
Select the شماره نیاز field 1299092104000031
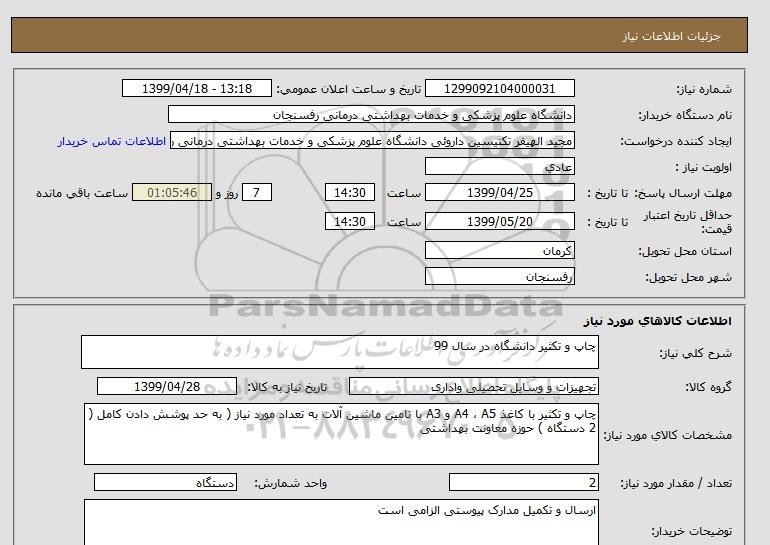(499, 88)
